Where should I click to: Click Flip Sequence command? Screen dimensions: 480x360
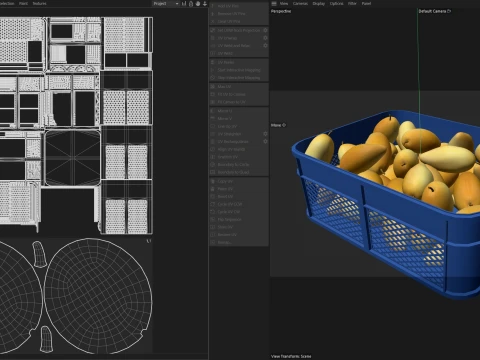pyautogui.click(x=239, y=220)
